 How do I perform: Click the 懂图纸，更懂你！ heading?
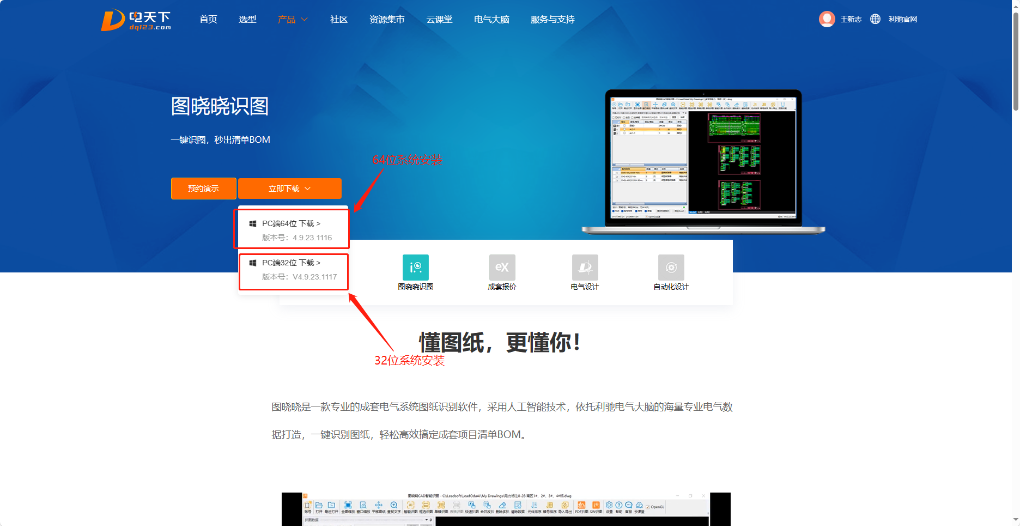click(x=500, y=343)
